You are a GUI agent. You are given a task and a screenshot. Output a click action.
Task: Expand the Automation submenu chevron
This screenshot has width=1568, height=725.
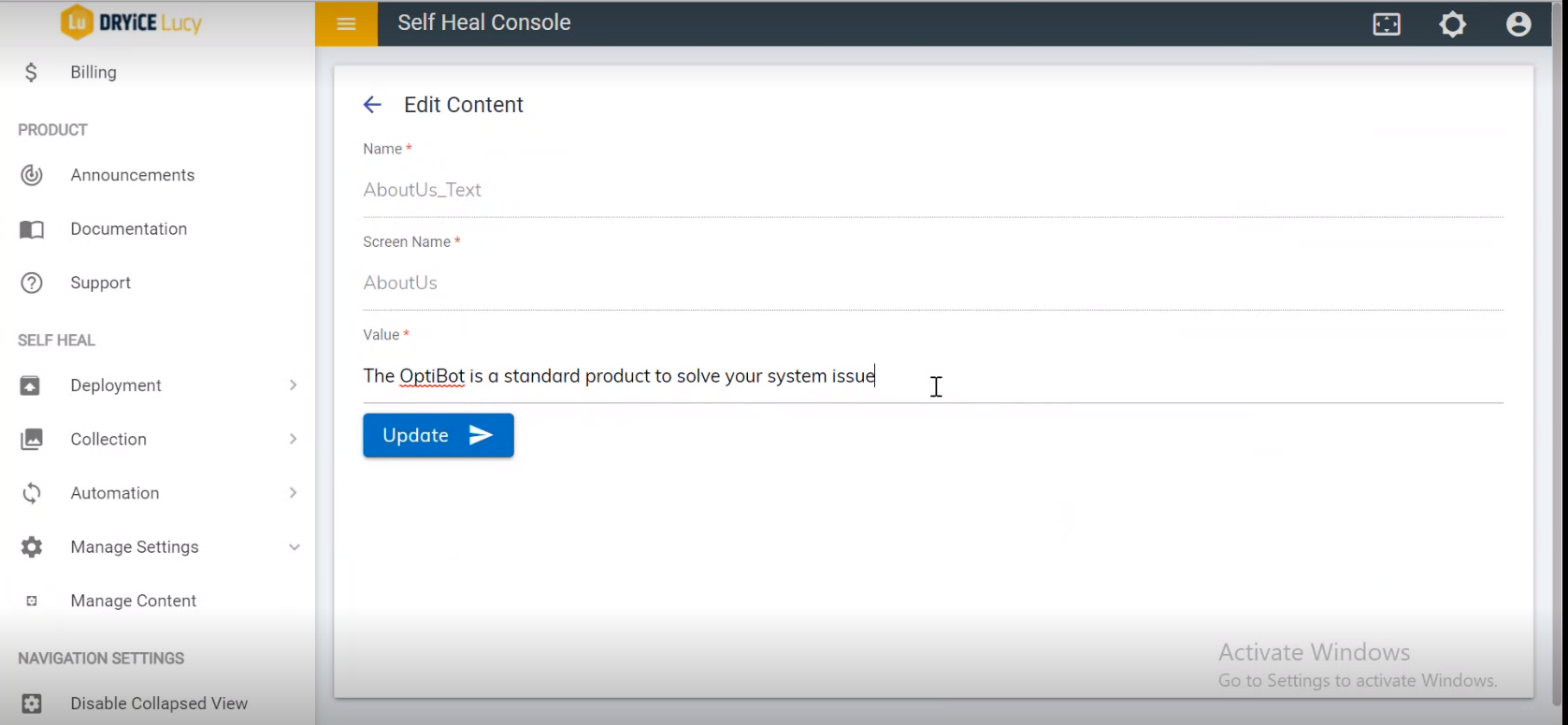294,493
